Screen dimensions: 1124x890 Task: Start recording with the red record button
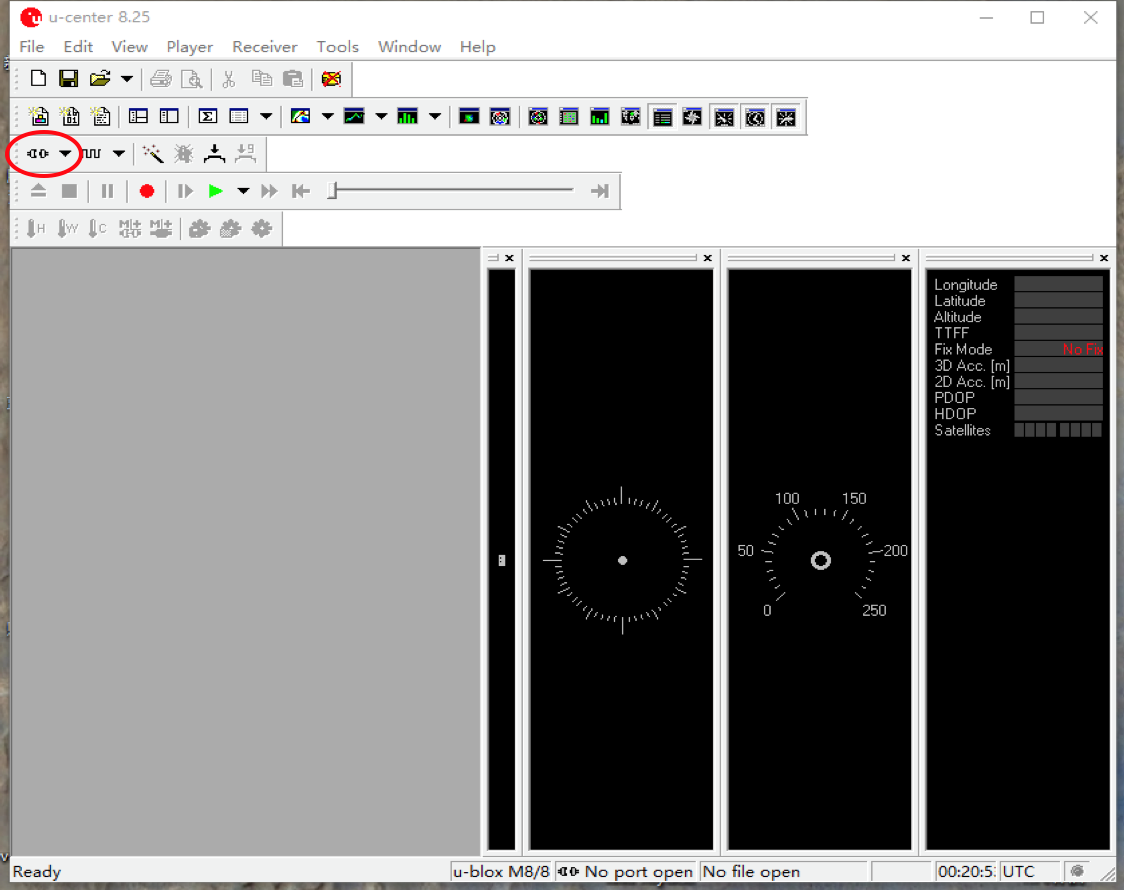click(145, 190)
